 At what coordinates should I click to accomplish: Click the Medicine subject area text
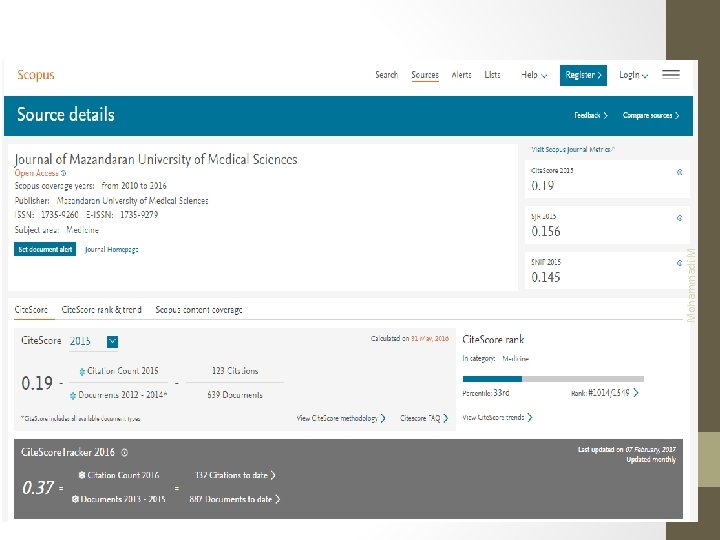tap(83, 230)
